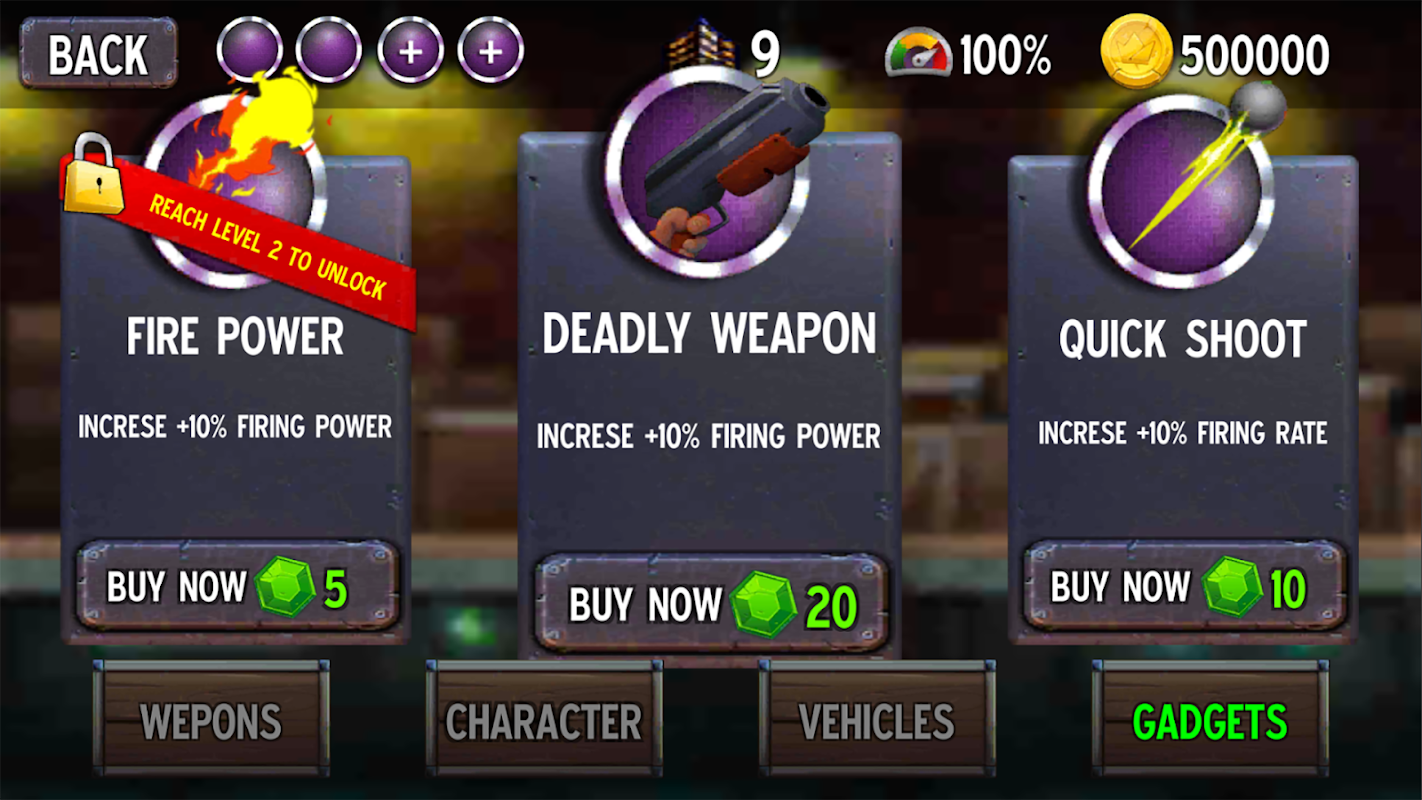Tap the green gem on Deadly Weapon

pos(763,605)
